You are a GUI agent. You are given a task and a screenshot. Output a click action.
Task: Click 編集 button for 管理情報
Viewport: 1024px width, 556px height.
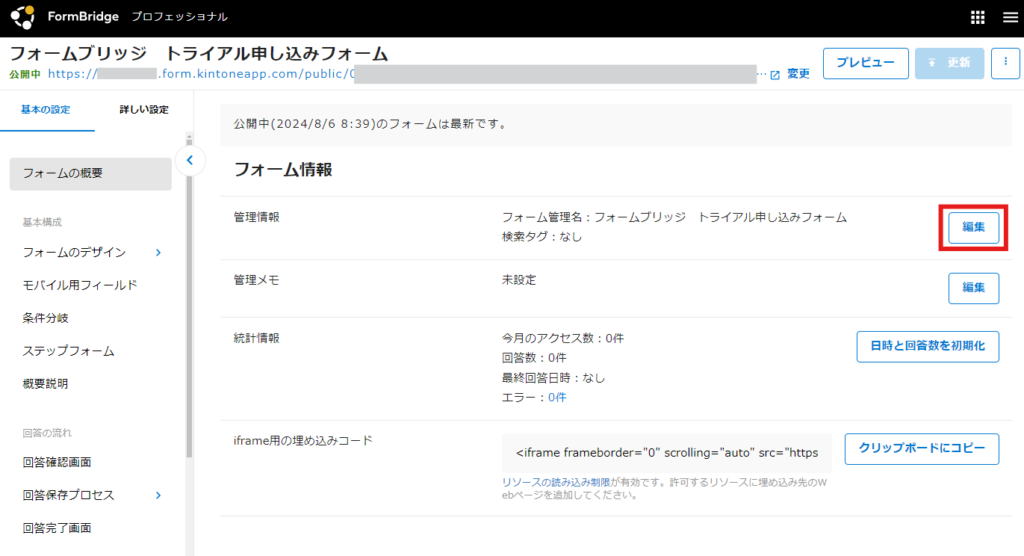[x=973, y=227]
